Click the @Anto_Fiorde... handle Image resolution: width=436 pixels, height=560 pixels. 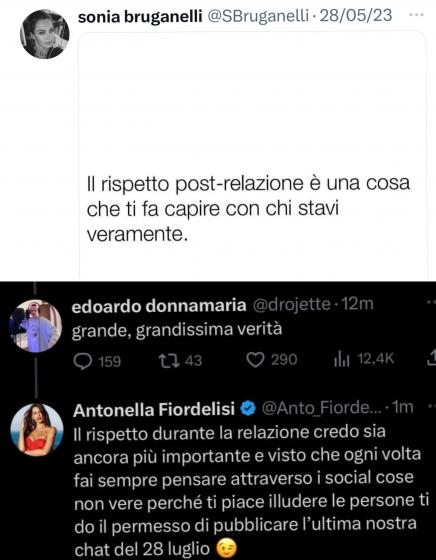[317, 408]
